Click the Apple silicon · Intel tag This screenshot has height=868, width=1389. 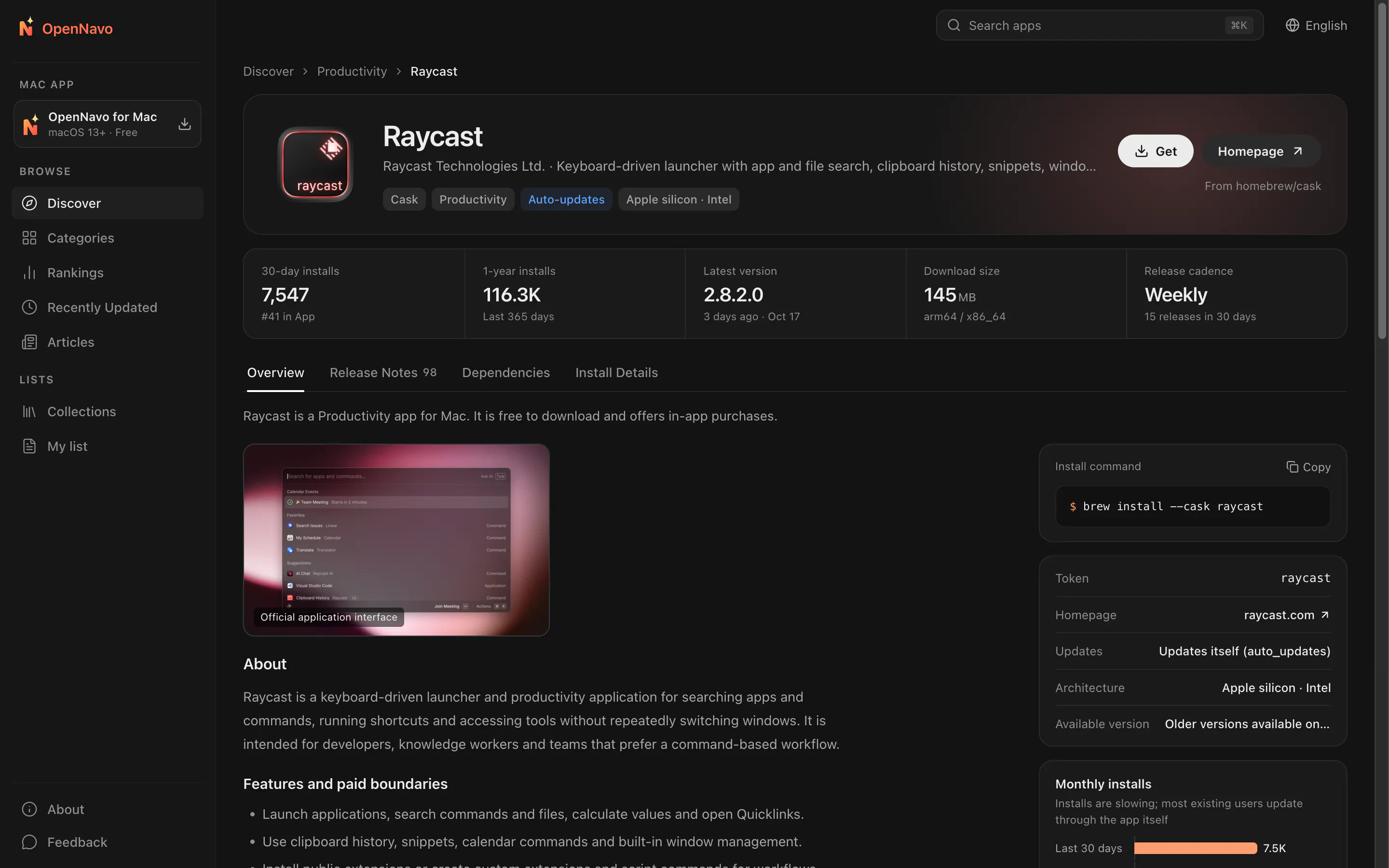(x=679, y=199)
